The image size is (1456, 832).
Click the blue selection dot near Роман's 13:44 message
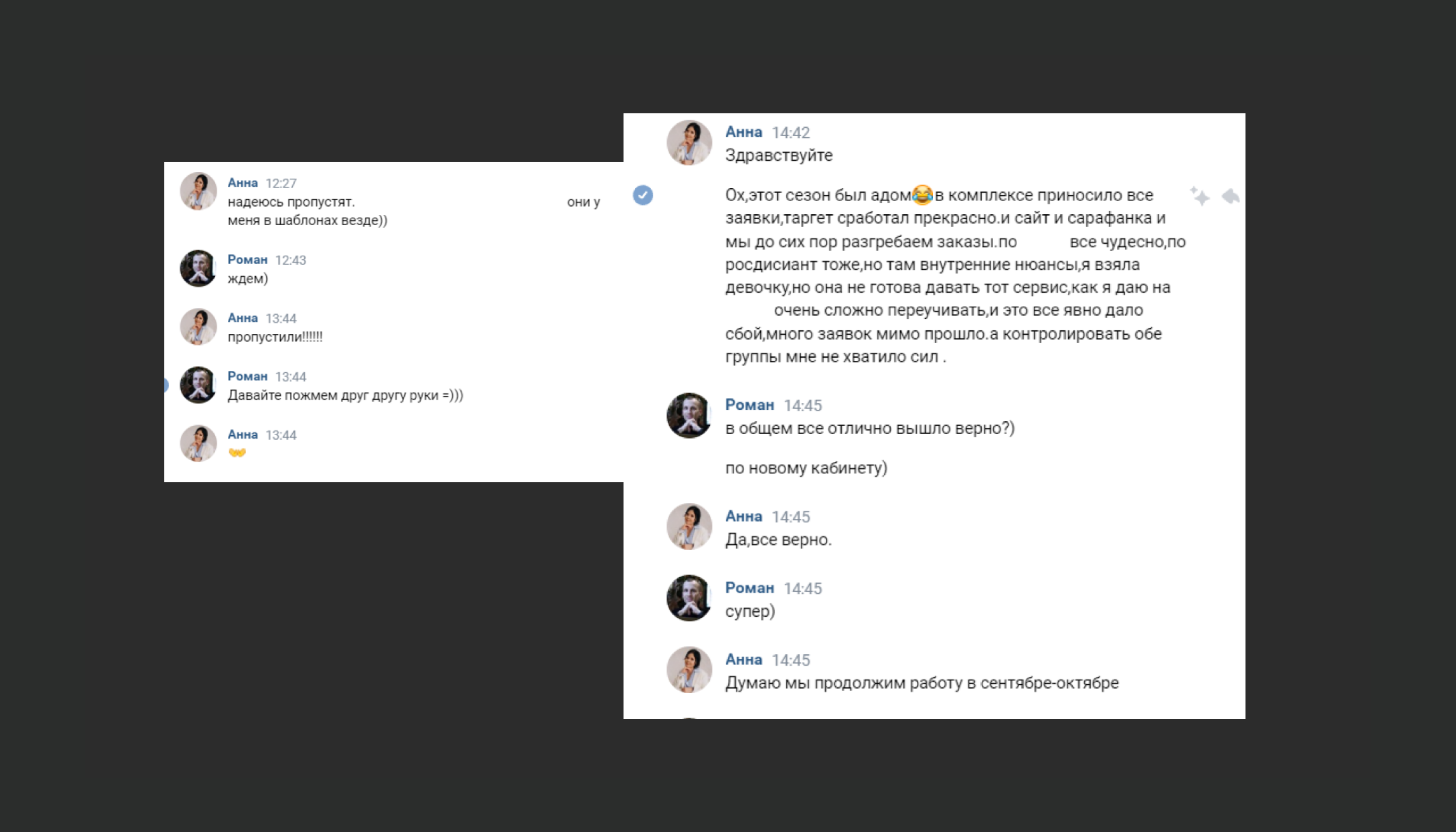[166, 385]
